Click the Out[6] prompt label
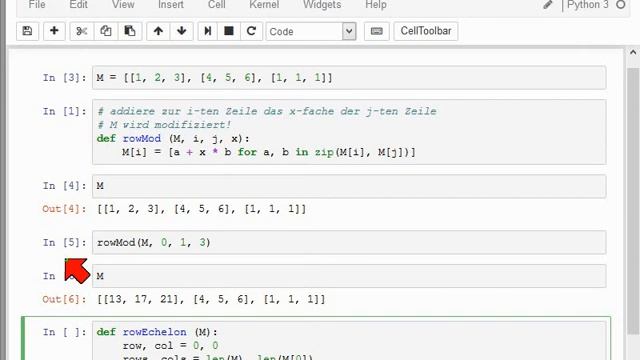 [64, 299]
